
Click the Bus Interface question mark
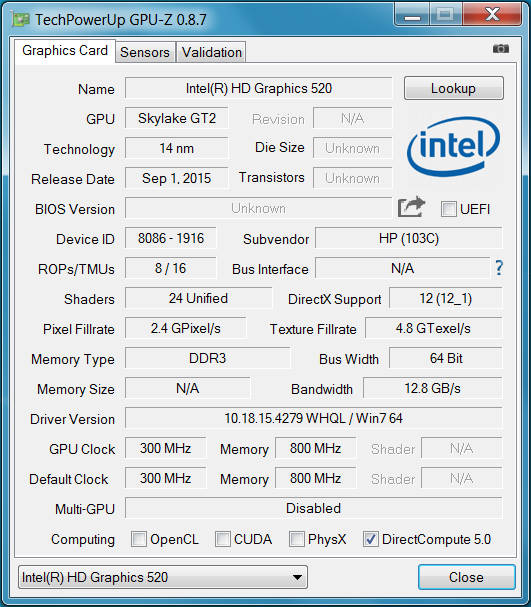[499, 268]
